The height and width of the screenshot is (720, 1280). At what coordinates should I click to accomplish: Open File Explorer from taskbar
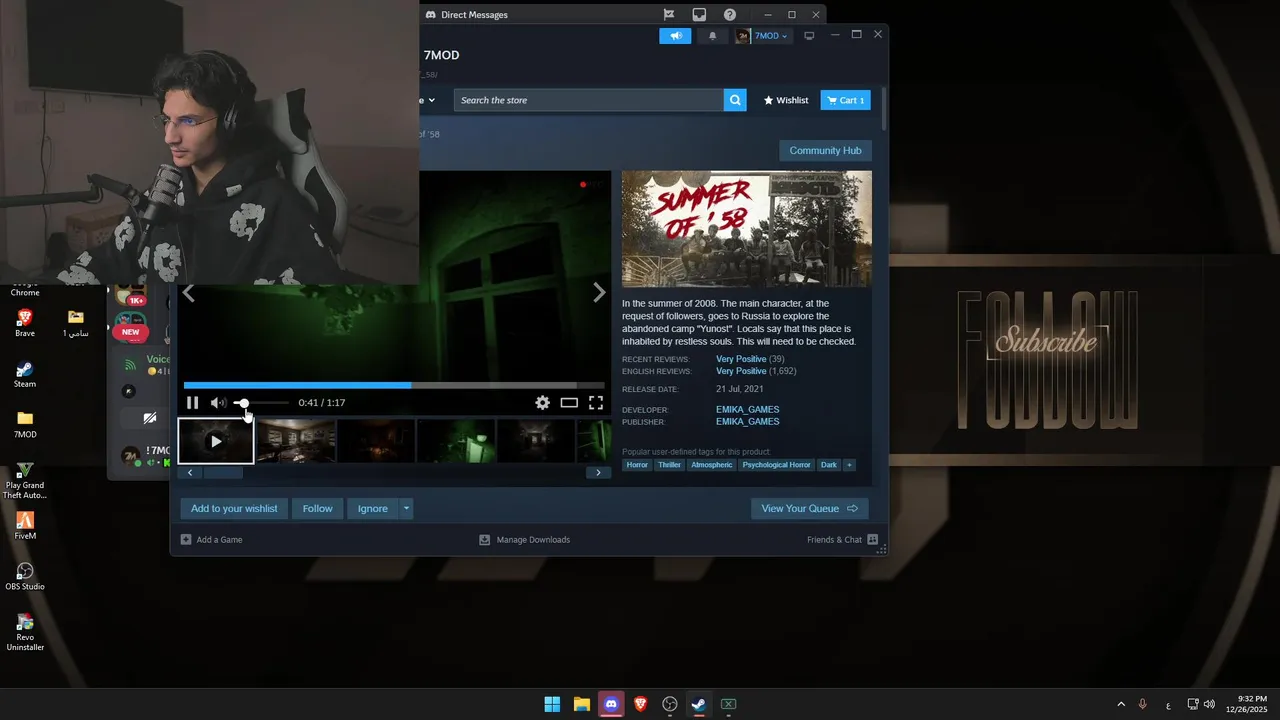point(581,704)
